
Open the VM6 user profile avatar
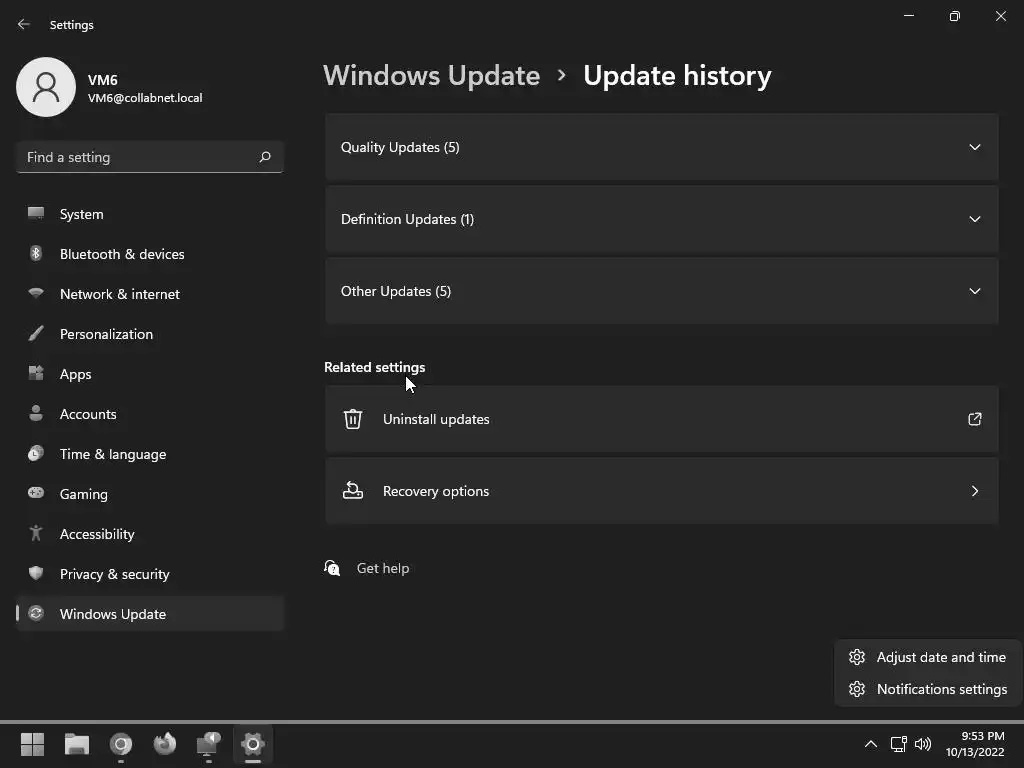(46, 87)
